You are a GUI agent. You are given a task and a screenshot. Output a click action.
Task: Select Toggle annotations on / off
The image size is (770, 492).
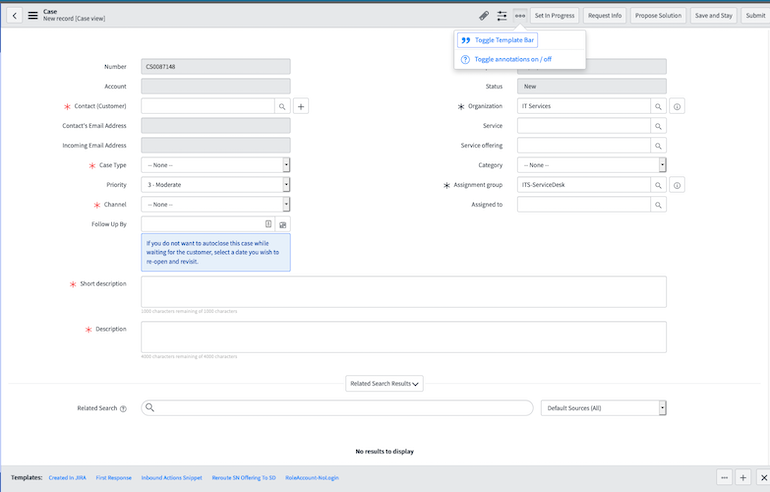point(512,59)
